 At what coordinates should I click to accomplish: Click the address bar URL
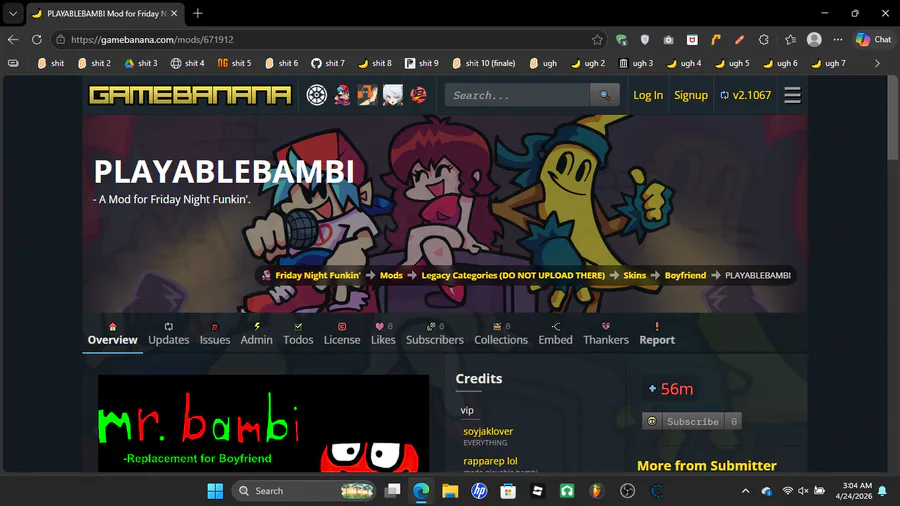(152, 40)
